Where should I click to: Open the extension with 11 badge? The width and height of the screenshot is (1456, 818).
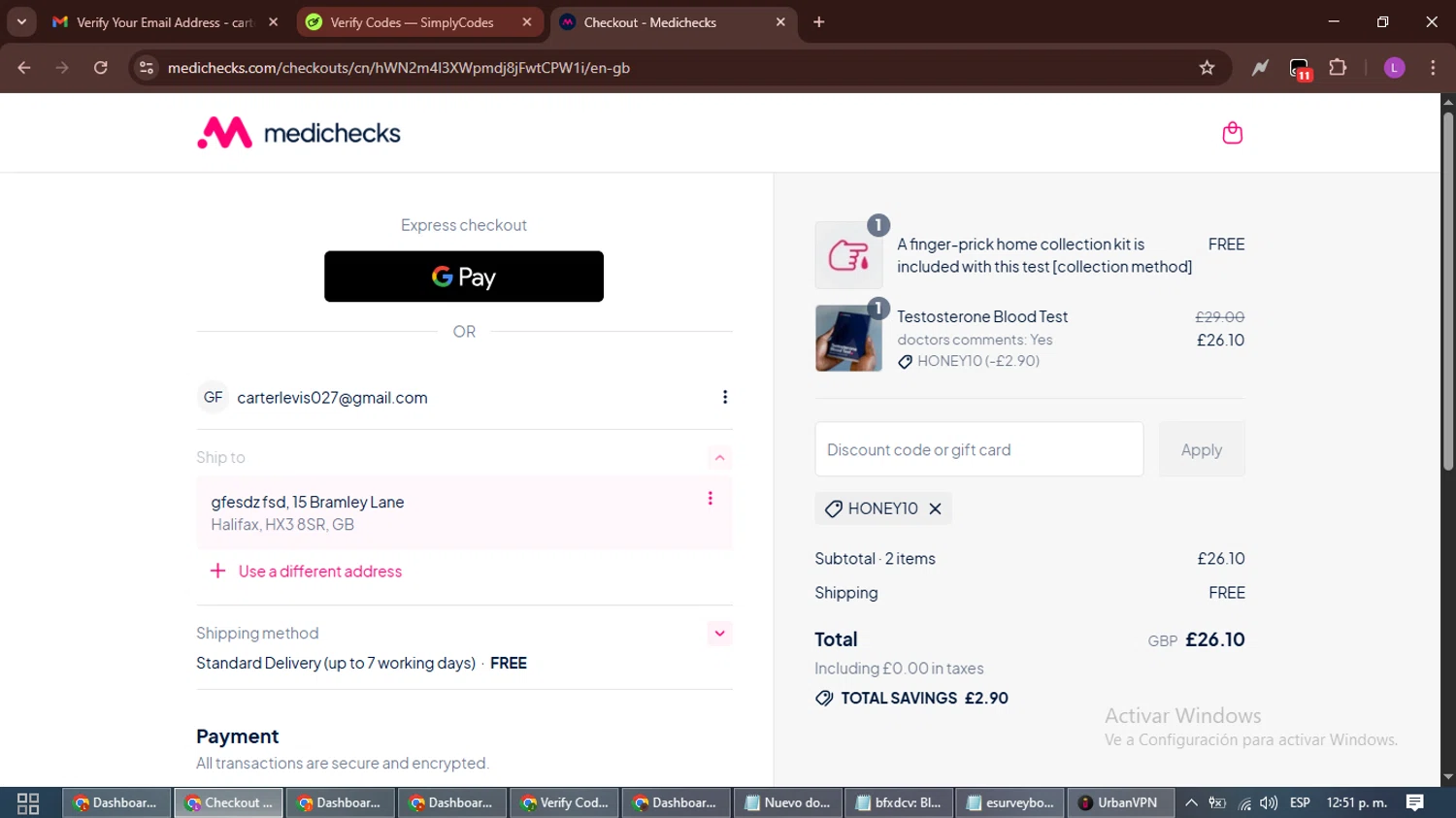(1300, 69)
